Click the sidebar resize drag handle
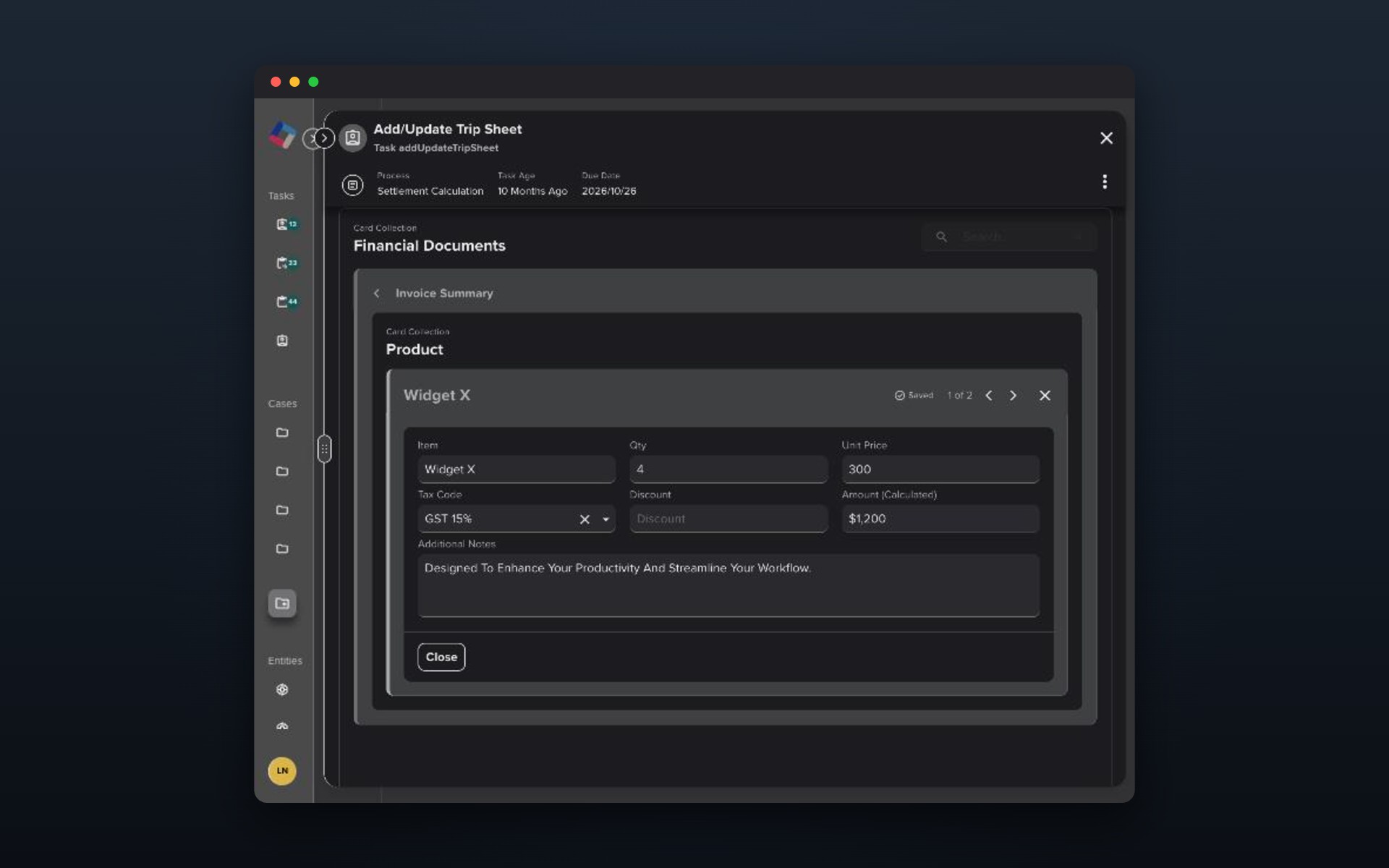Viewport: 1389px width, 868px height. (324, 449)
